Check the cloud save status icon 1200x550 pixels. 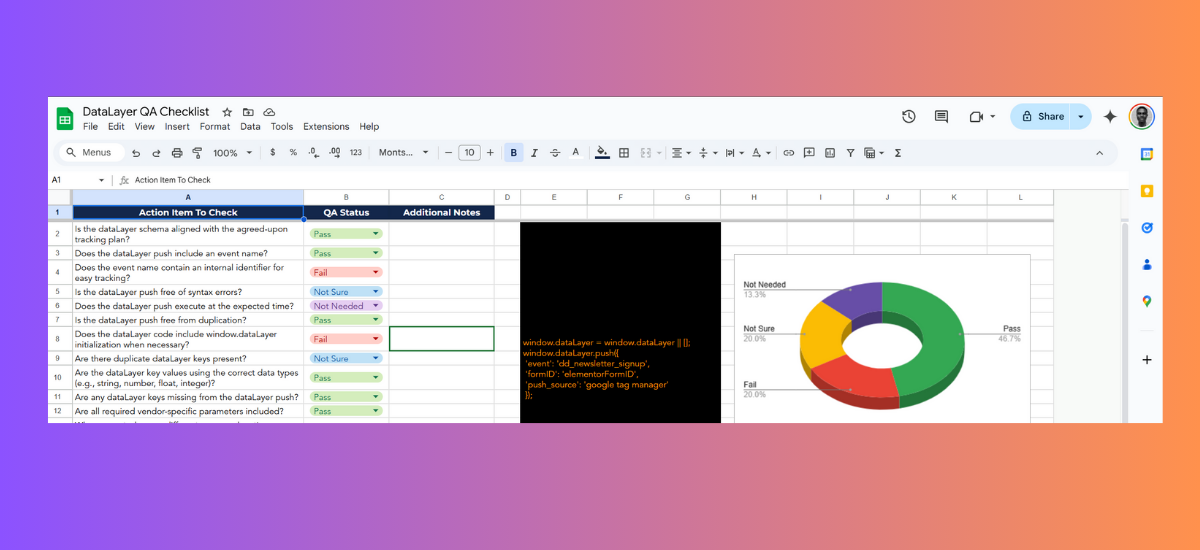click(269, 113)
